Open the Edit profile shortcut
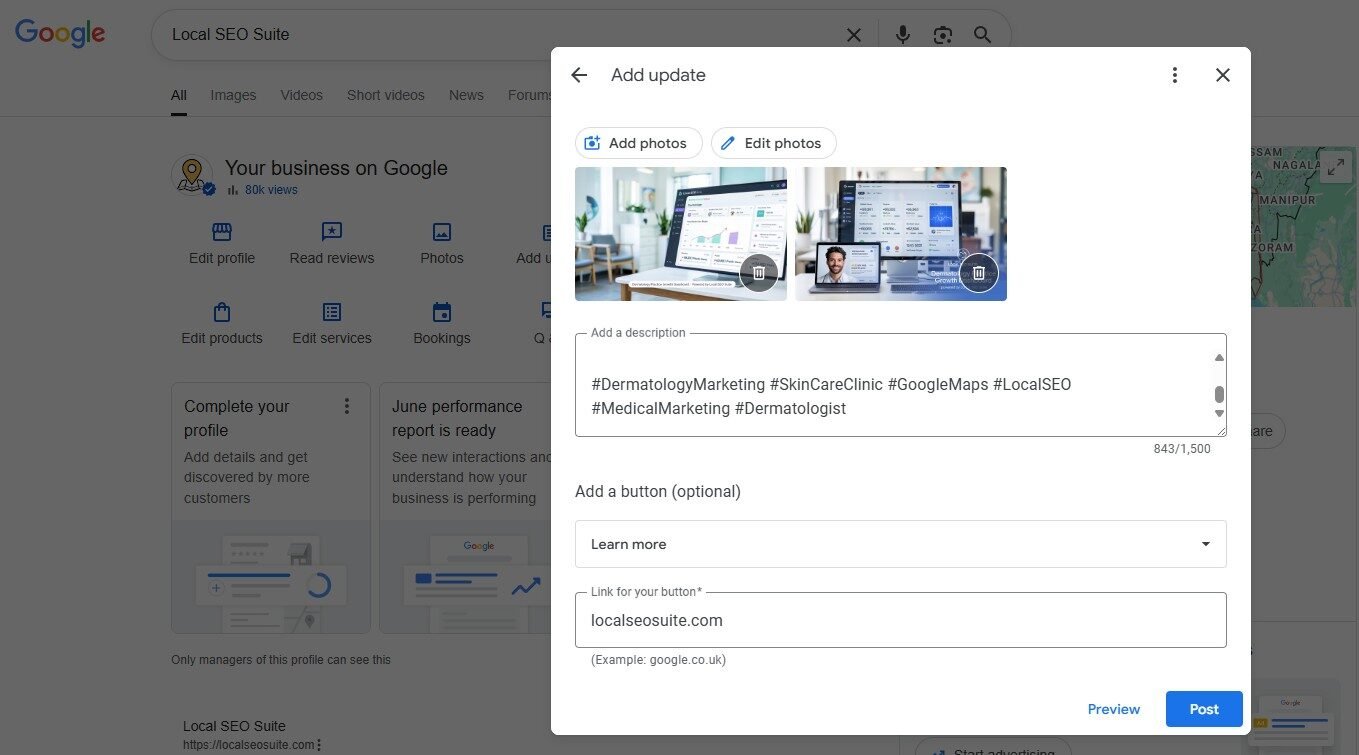 click(x=222, y=244)
